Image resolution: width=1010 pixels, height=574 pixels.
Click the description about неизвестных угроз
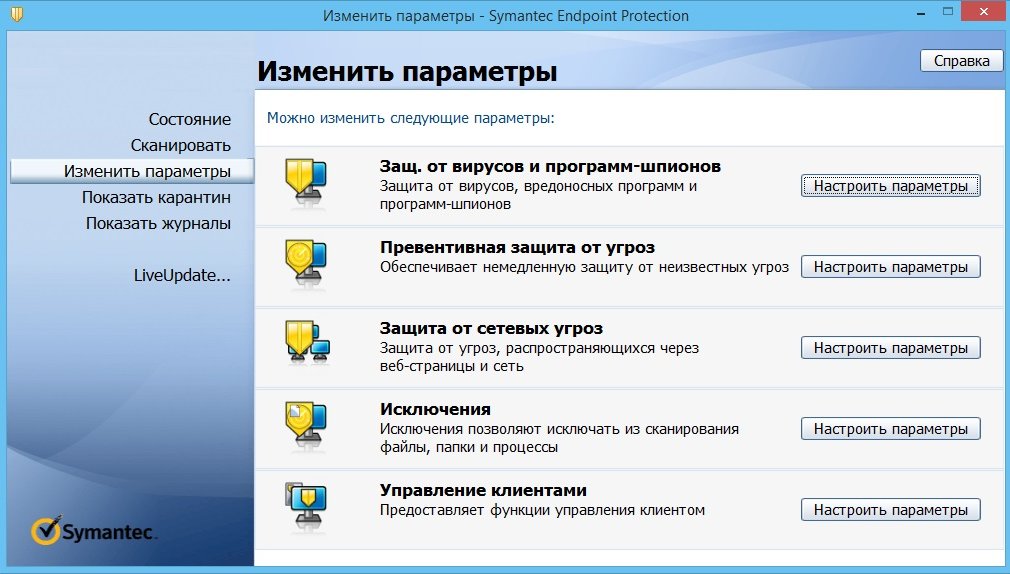584,267
